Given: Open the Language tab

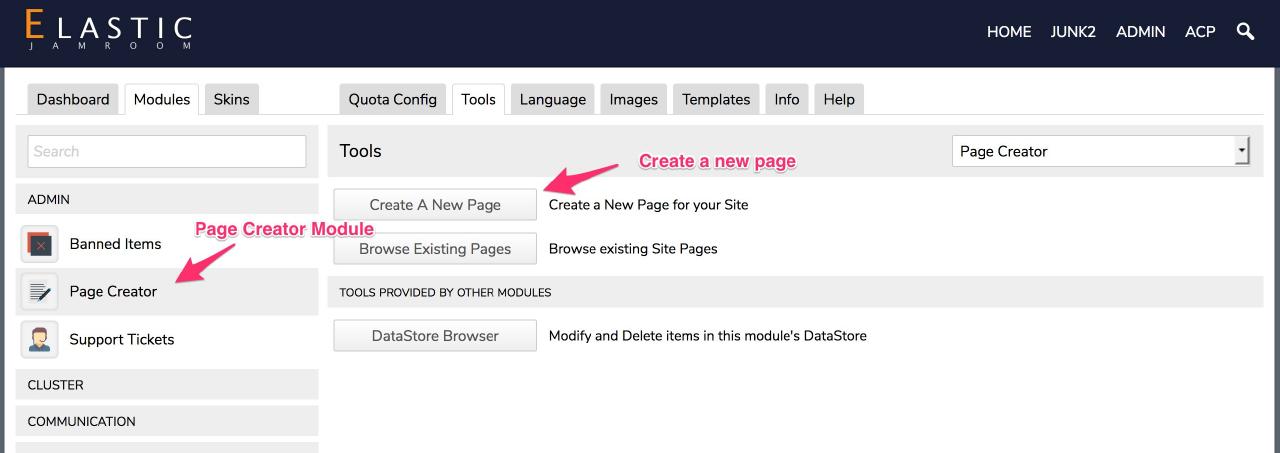Looking at the screenshot, I should click(552, 99).
